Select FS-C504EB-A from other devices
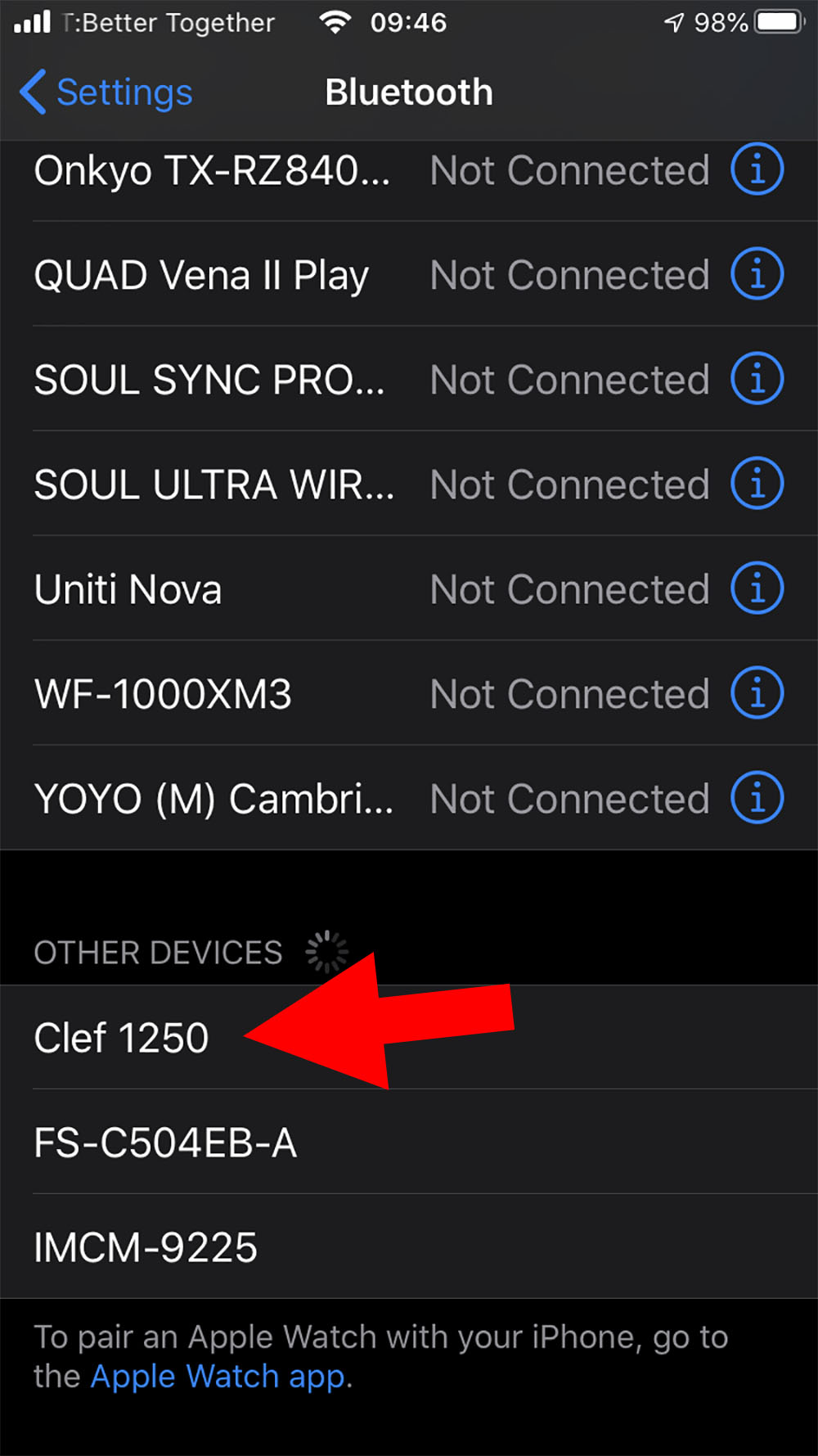 click(409, 1142)
